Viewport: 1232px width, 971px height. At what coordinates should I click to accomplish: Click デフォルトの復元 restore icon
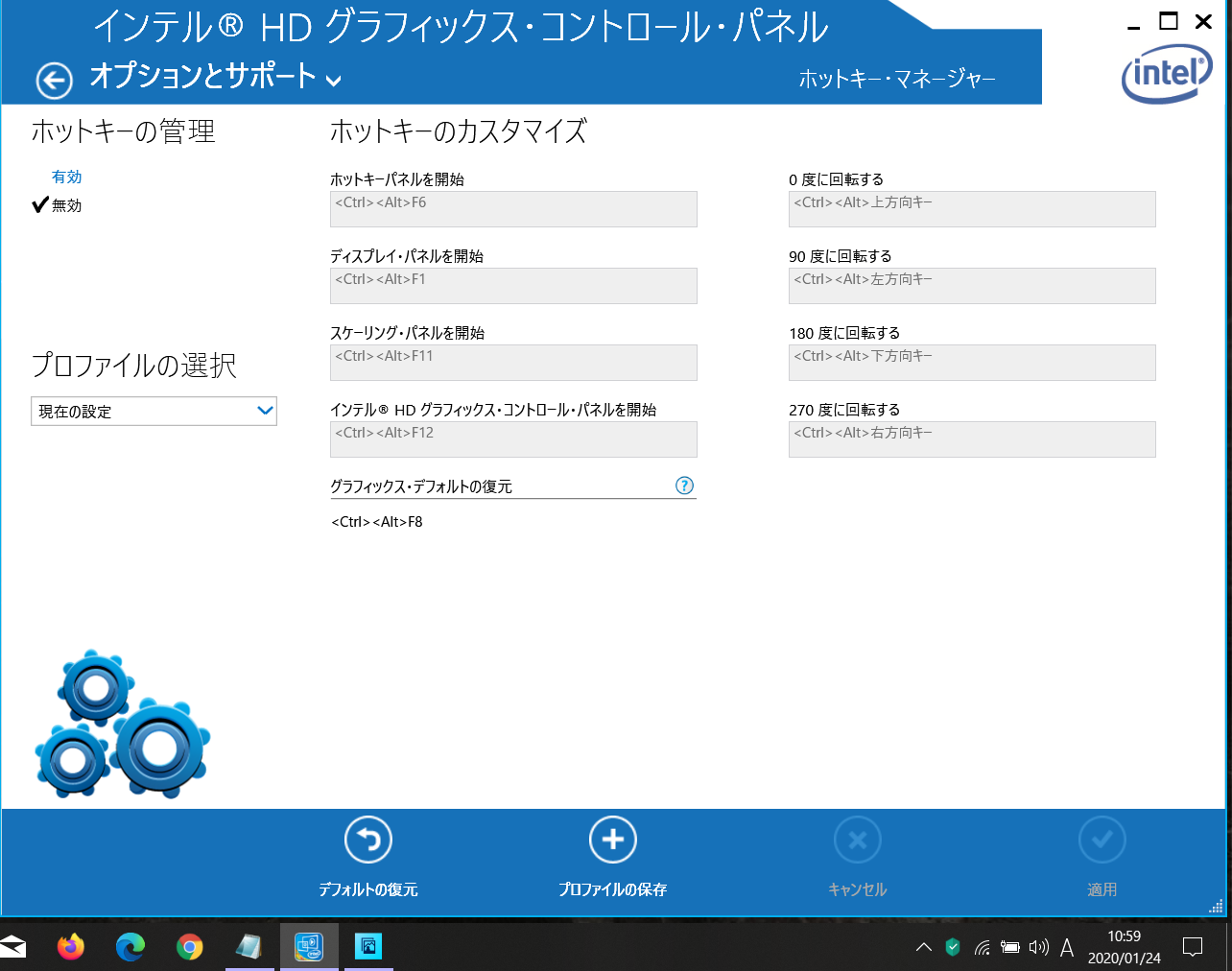pyautogui.click(x=368, y=840)
